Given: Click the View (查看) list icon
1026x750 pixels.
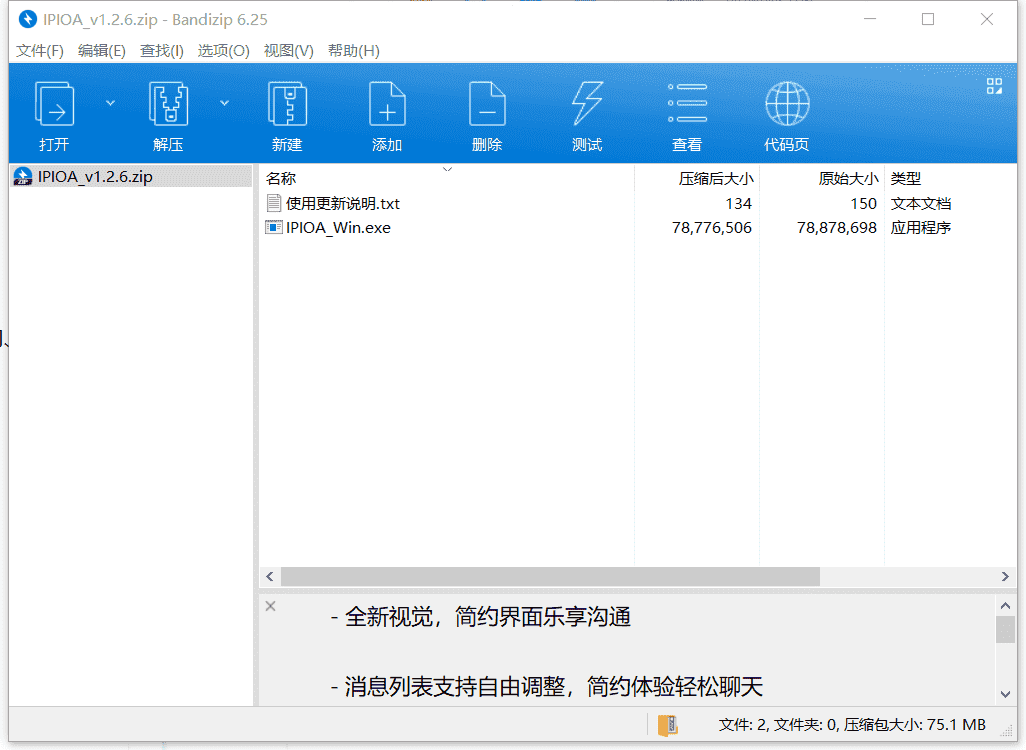Looking at the screenshot, I should pos(687,103).
